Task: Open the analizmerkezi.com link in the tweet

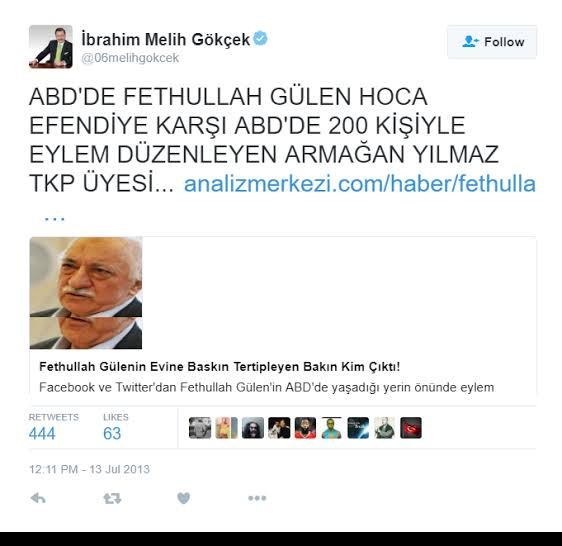Action: (x=359, y=184)
